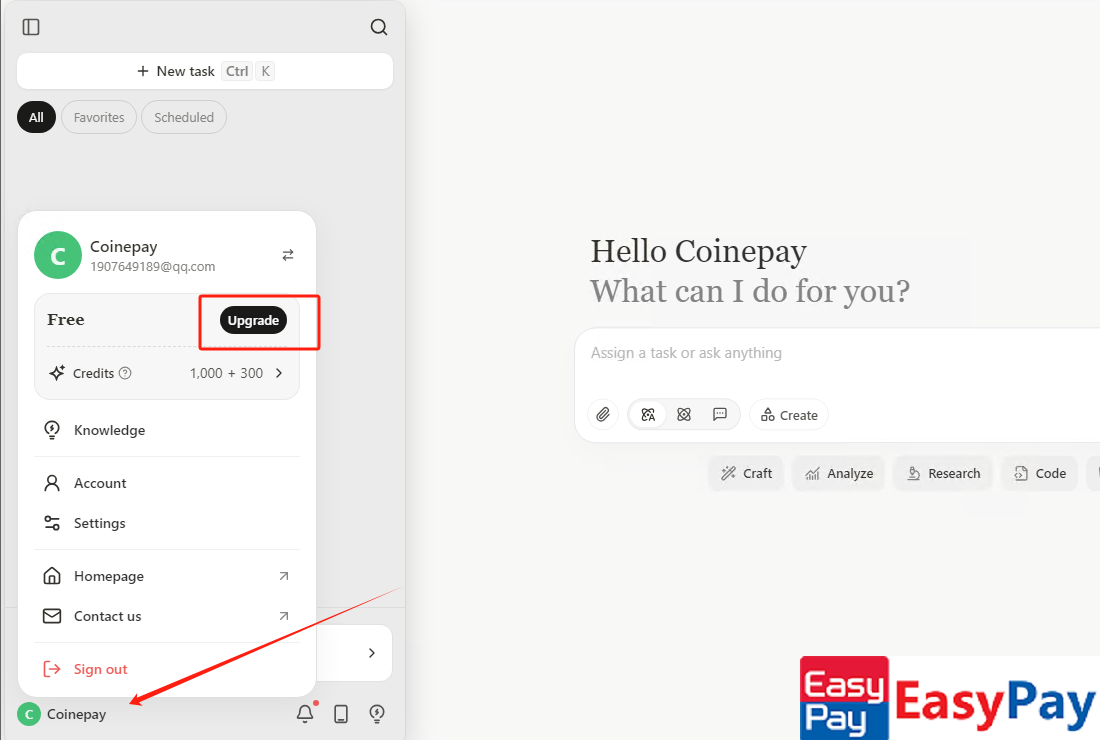Switch to the Scheduled tab

(x=184, y=117)
